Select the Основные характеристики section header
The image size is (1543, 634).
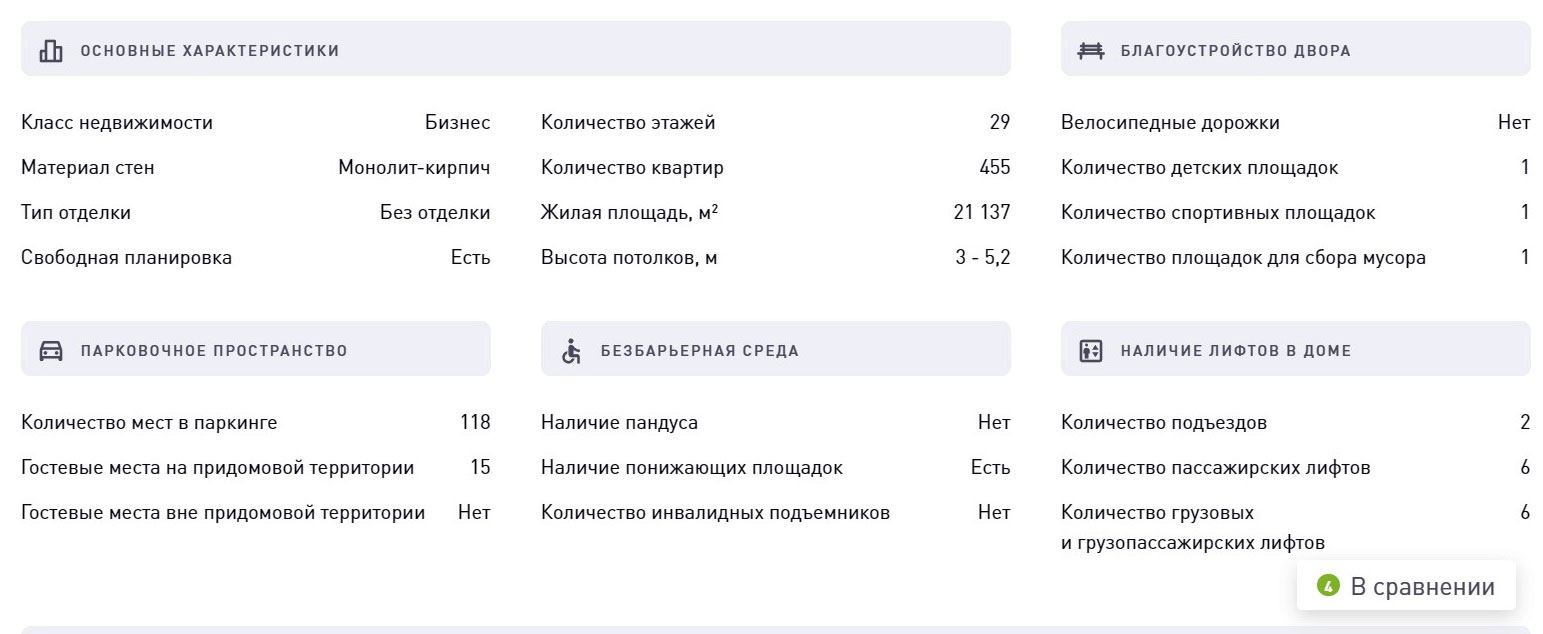tap(515, 49)
